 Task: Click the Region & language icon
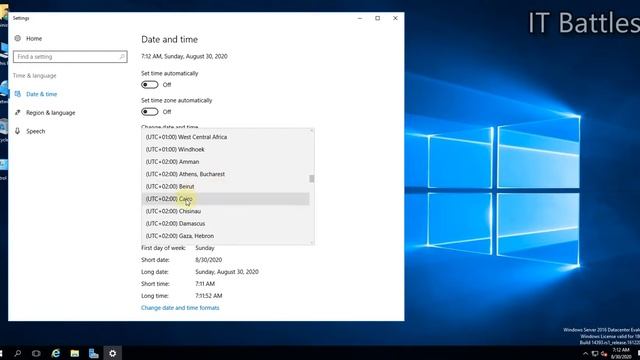18,112
